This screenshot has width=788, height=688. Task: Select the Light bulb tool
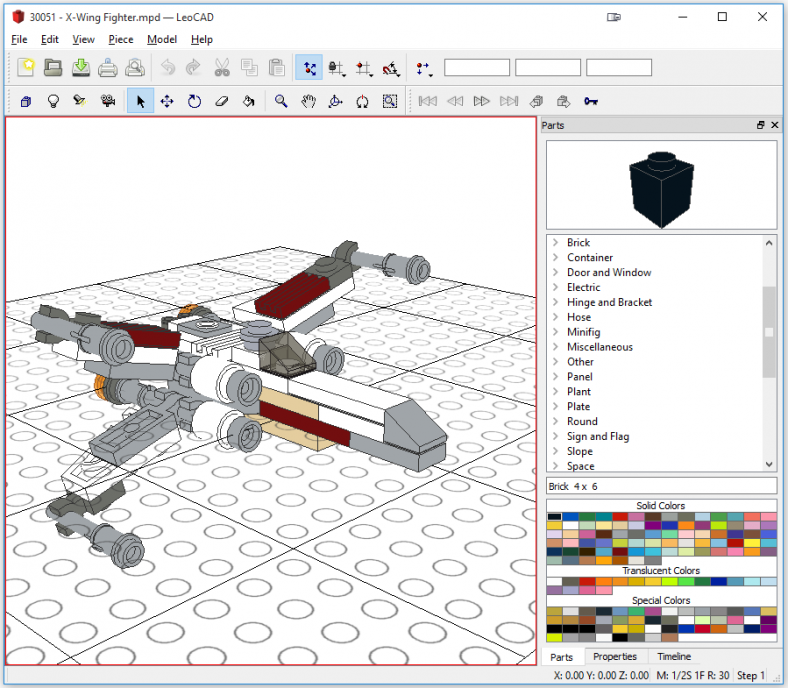(x=53, y=102)
